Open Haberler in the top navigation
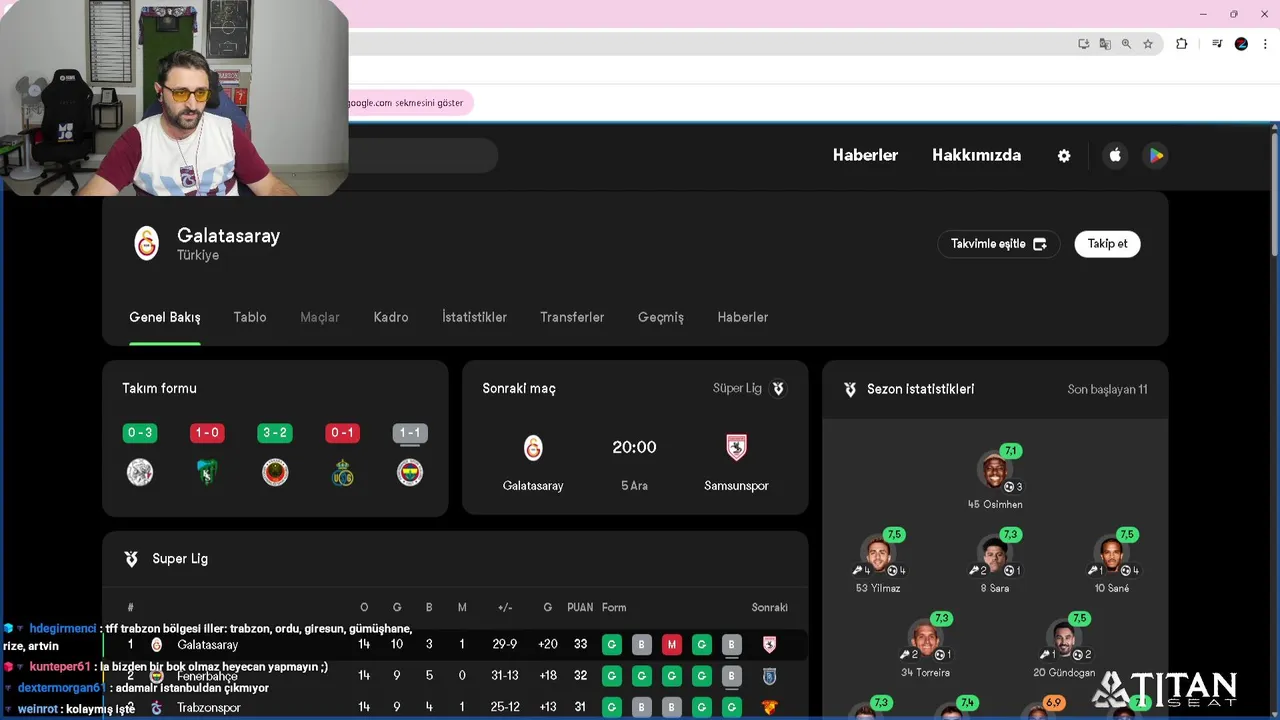 (865, 155)
